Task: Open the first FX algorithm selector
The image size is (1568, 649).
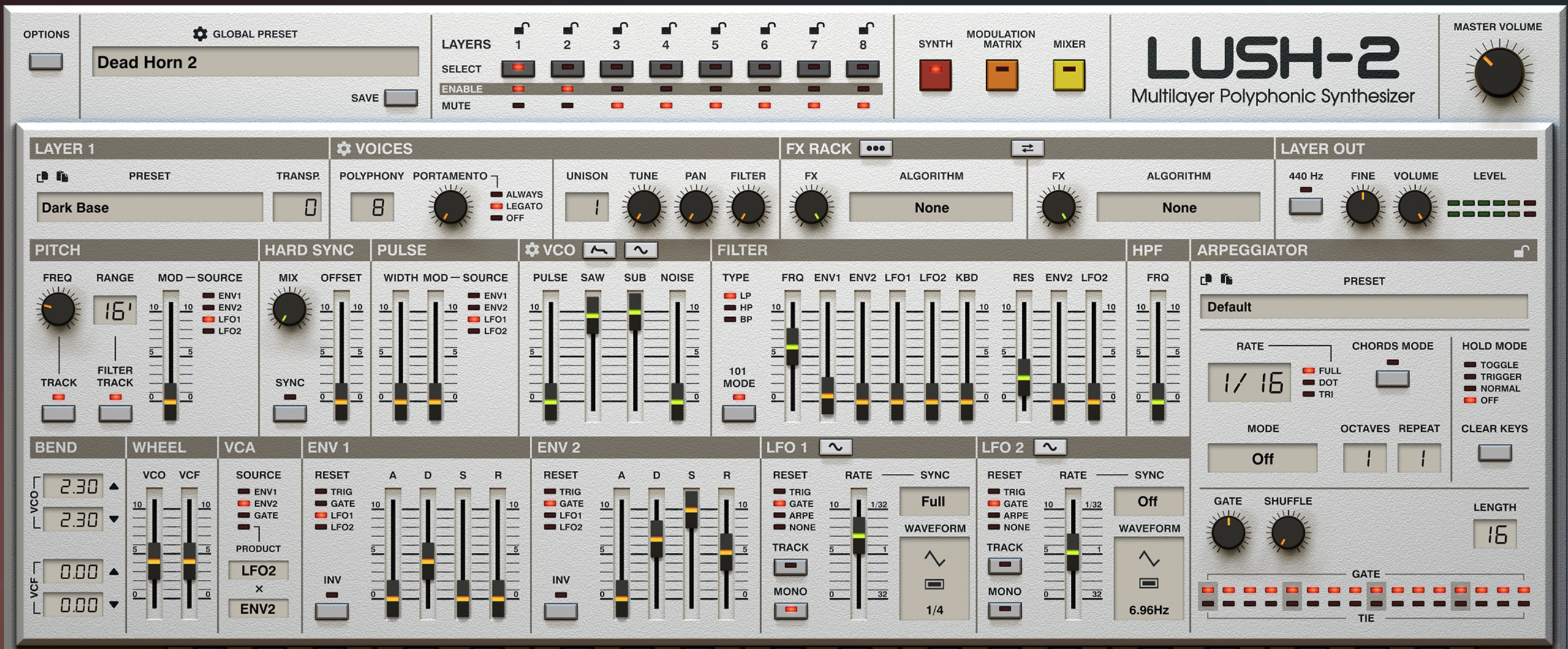Action: [x=931, y=207]
